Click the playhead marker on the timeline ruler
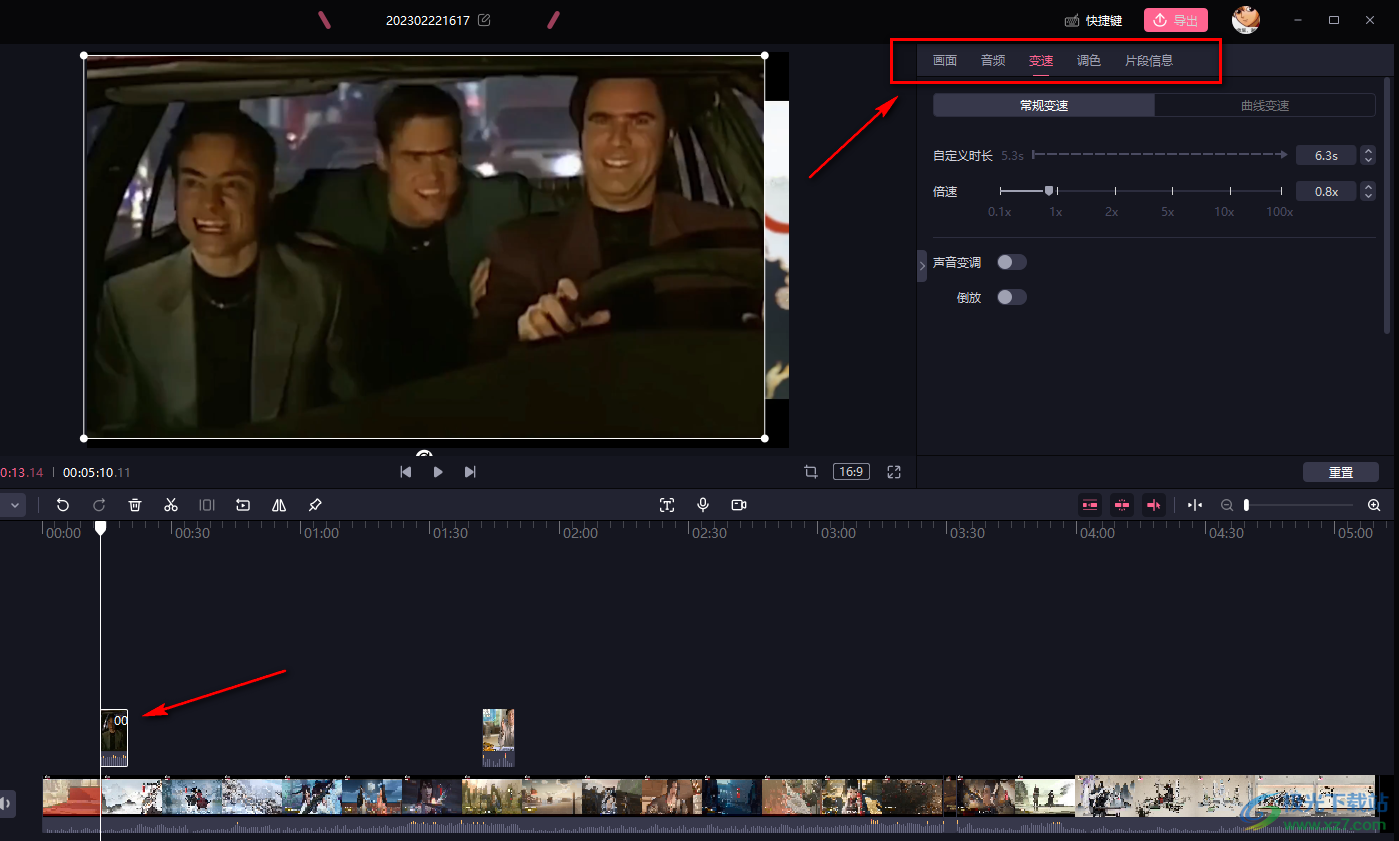 pos(100,527)
